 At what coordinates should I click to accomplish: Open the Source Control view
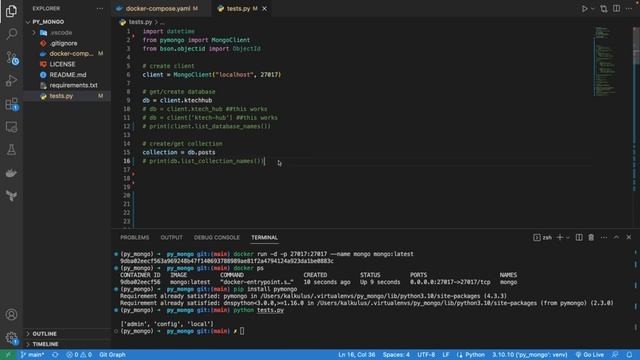(x=11, y=57)
